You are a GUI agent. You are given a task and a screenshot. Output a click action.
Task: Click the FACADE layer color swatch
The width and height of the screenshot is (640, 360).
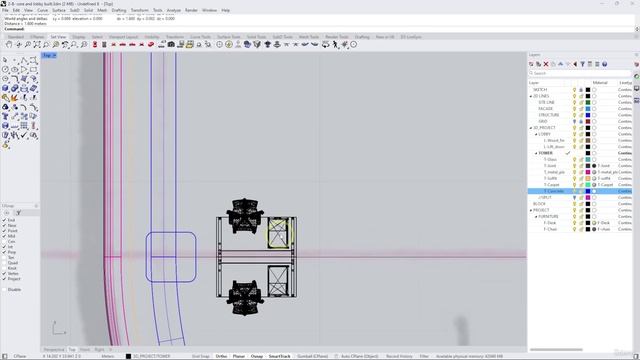click(x=588, y=109)
